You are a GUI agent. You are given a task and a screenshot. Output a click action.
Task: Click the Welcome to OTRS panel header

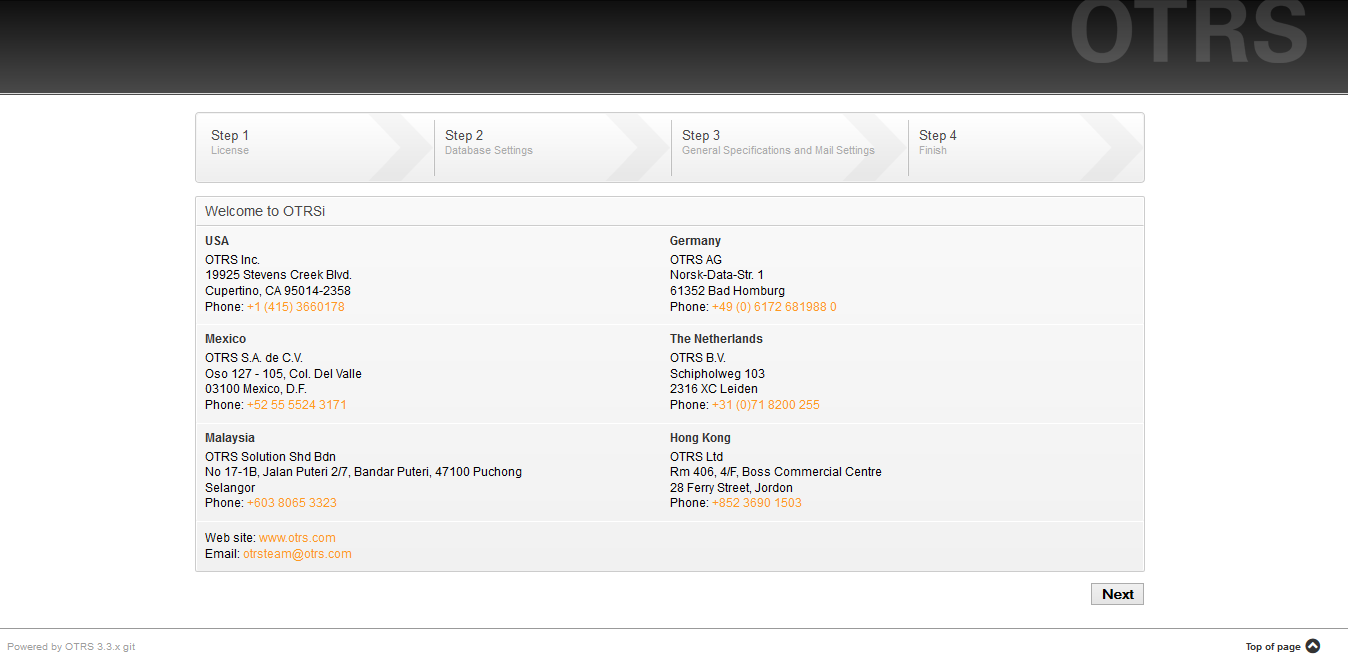[x=265, y=211]
